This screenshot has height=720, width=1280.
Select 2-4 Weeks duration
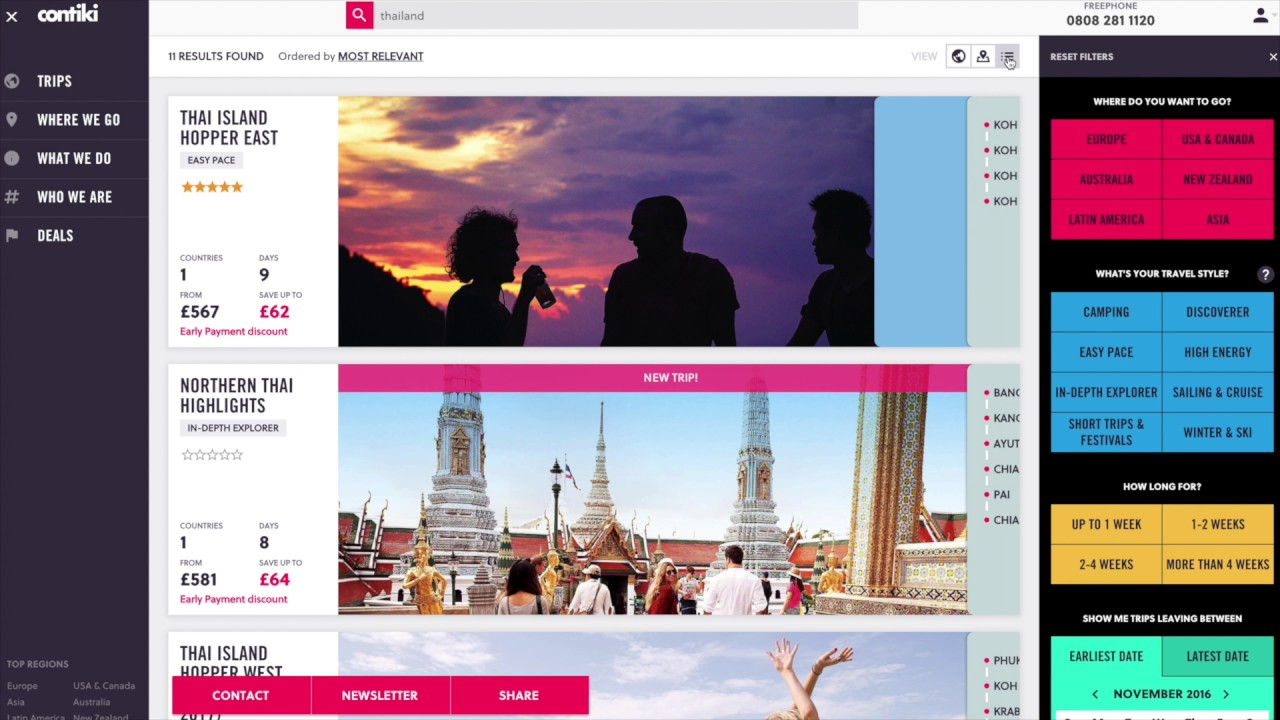pyautogui.click(x=1106, y=564)
